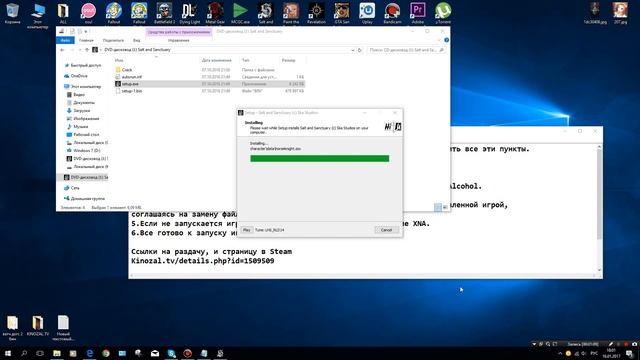The width and height of the screenshot is (640, 360).
Task: Select Homegroup in navigation pane
Action: pyautogui.click(x=84, y=199)
